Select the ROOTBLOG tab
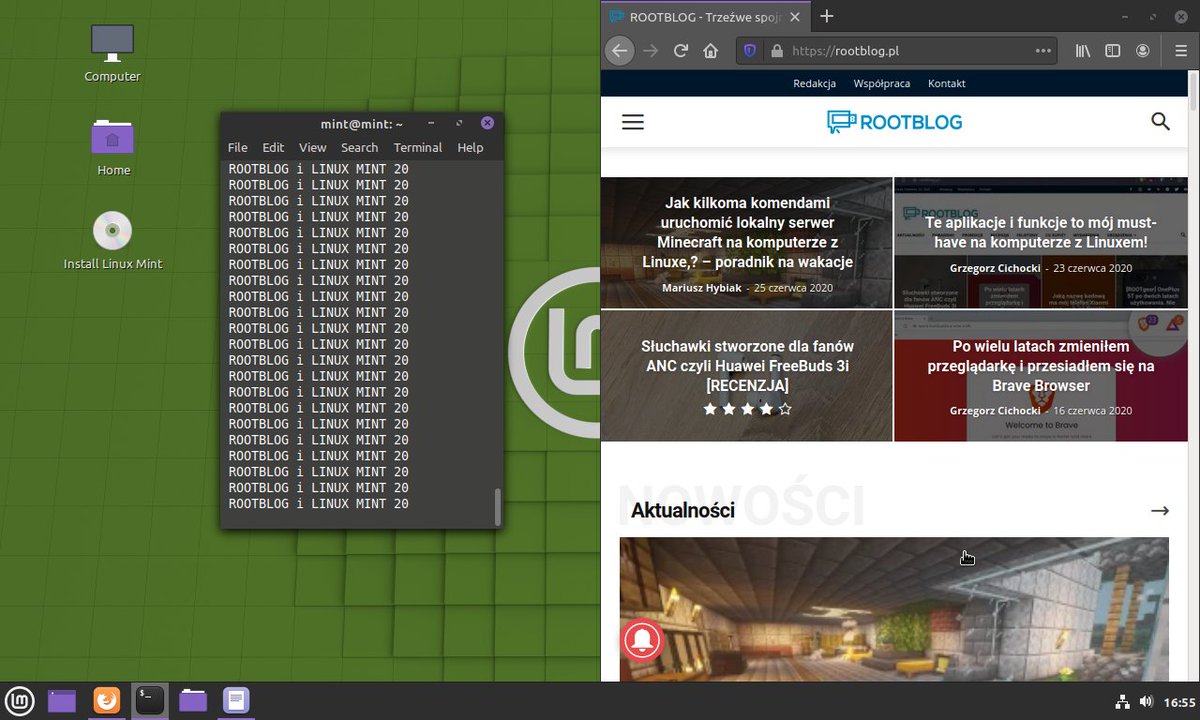 [x=706, y=16]
